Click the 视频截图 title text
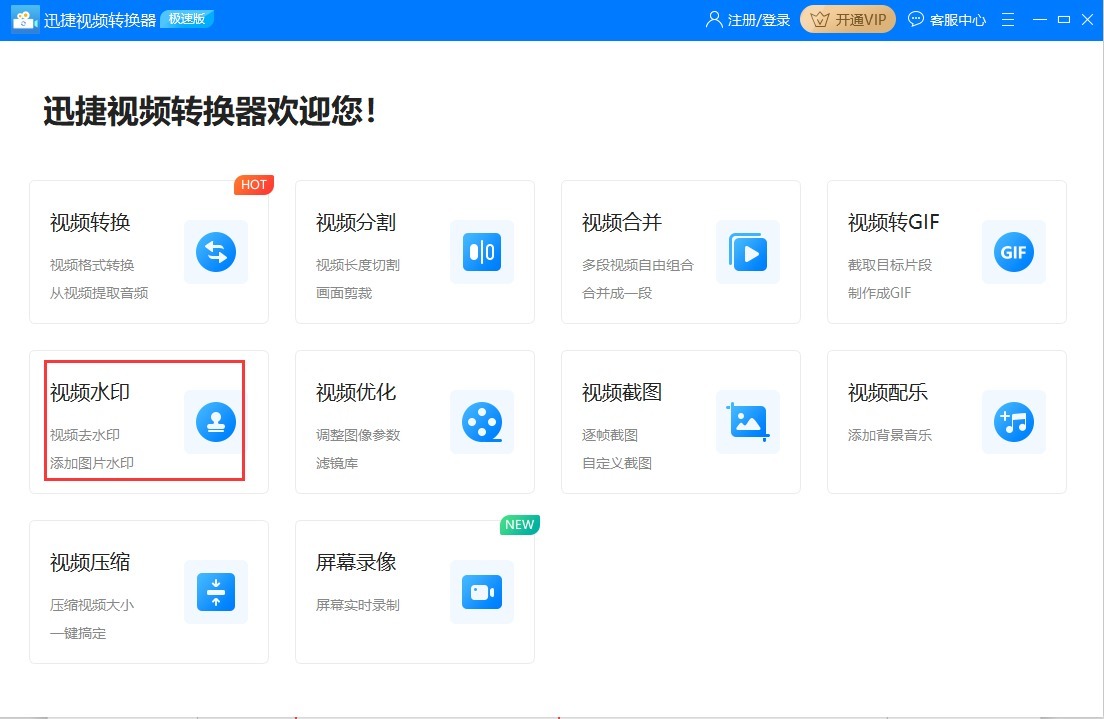 click(622, 392)
